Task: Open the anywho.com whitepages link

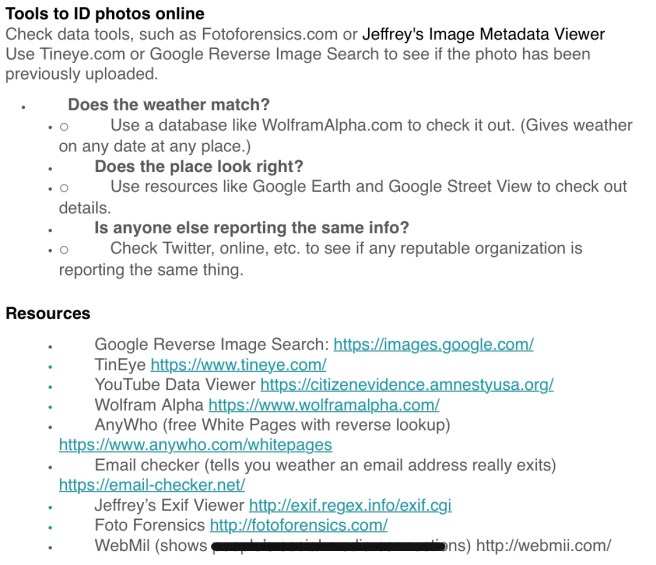Action: (195, 445)
